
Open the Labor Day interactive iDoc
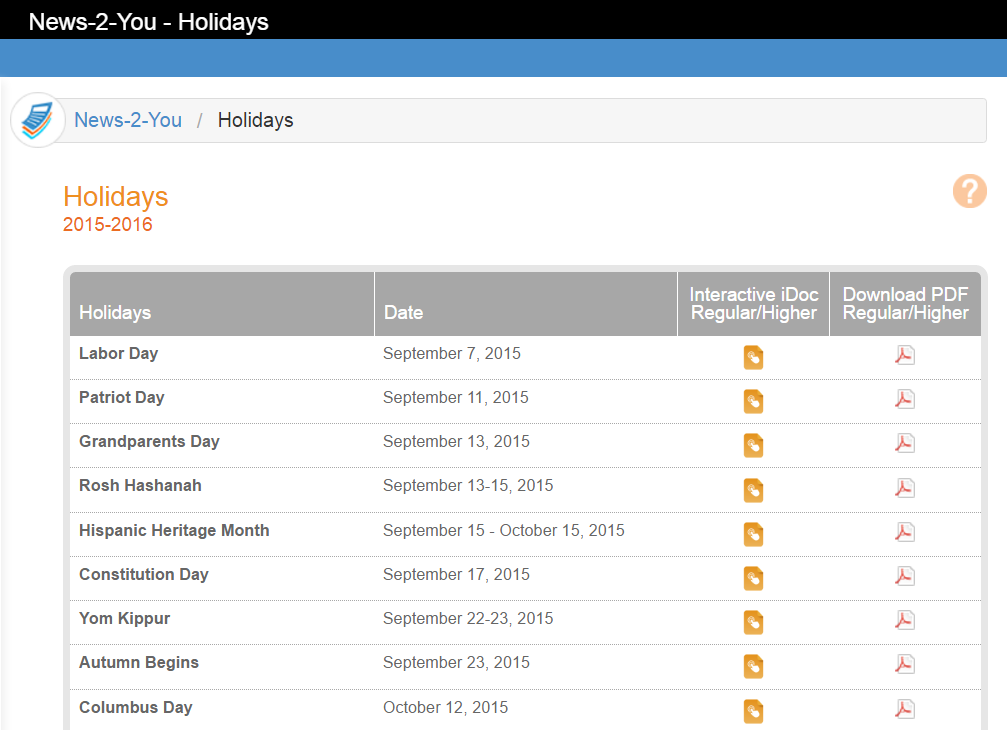tap(753, 358)
